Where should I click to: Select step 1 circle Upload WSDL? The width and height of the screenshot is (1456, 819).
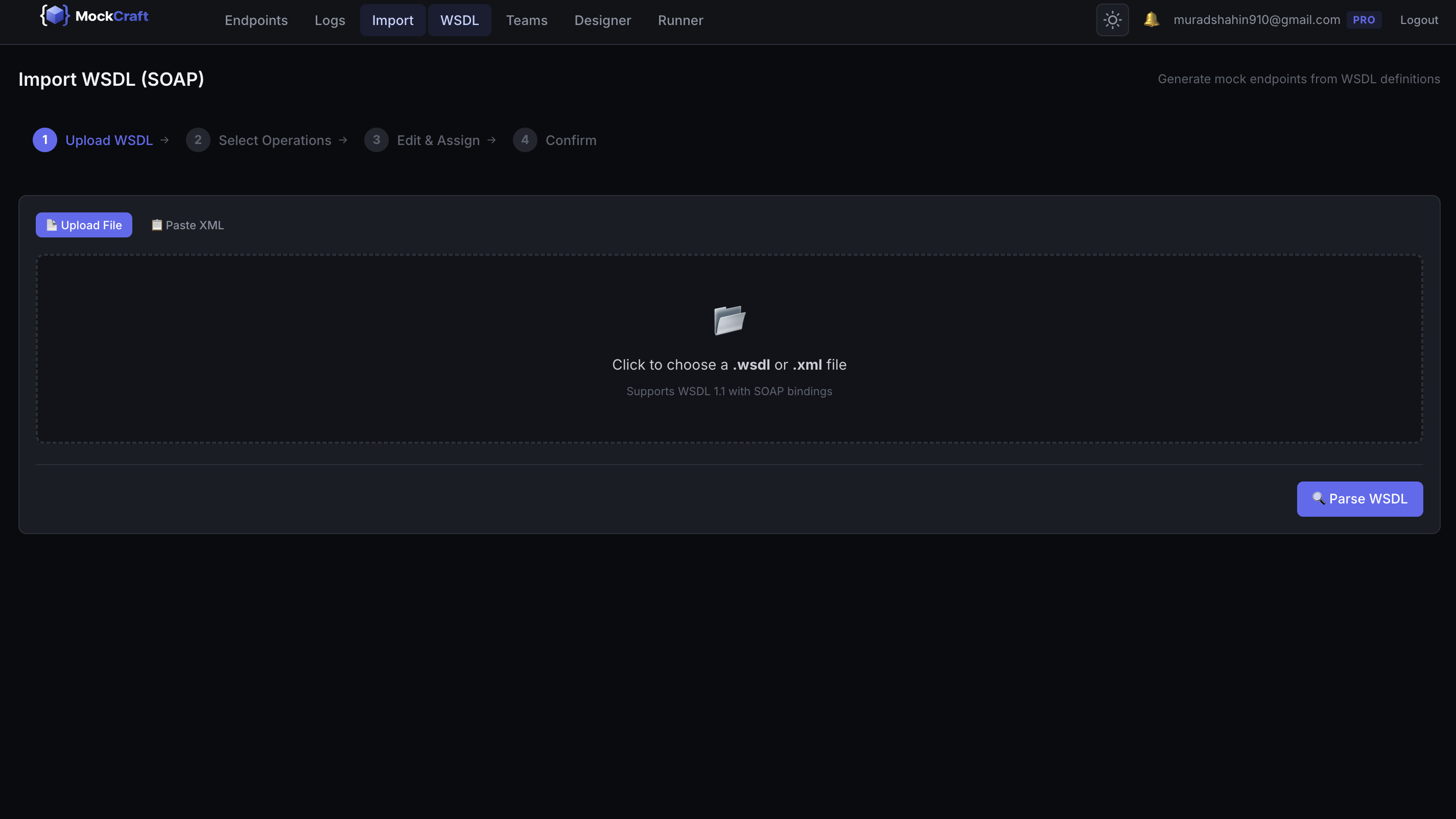point(44,140)
